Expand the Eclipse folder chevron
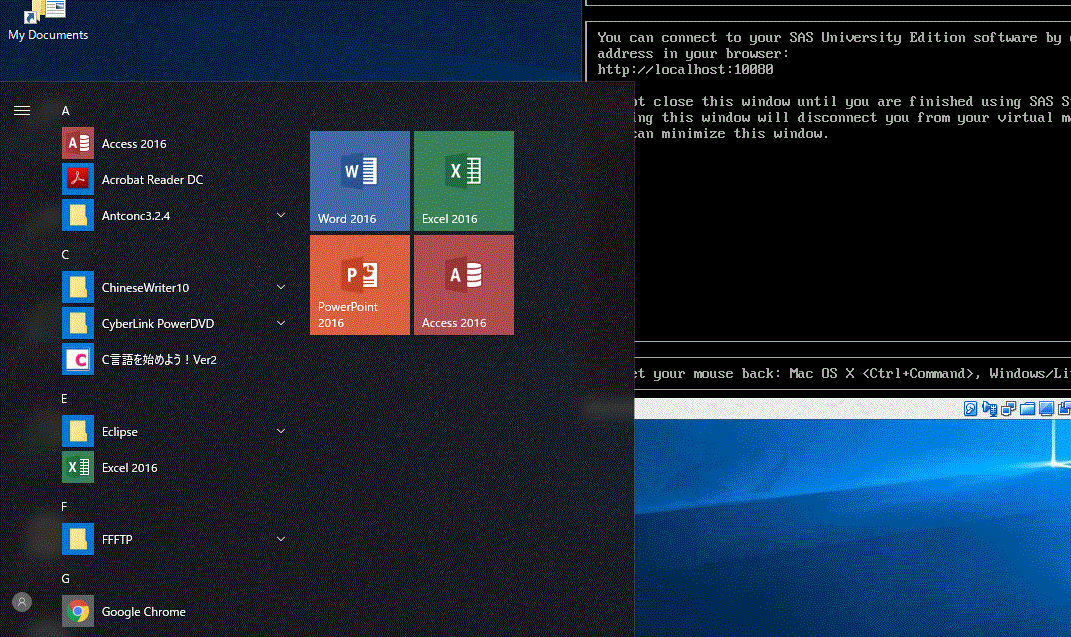The image size is (1071, 637). [x=281, y=431]
